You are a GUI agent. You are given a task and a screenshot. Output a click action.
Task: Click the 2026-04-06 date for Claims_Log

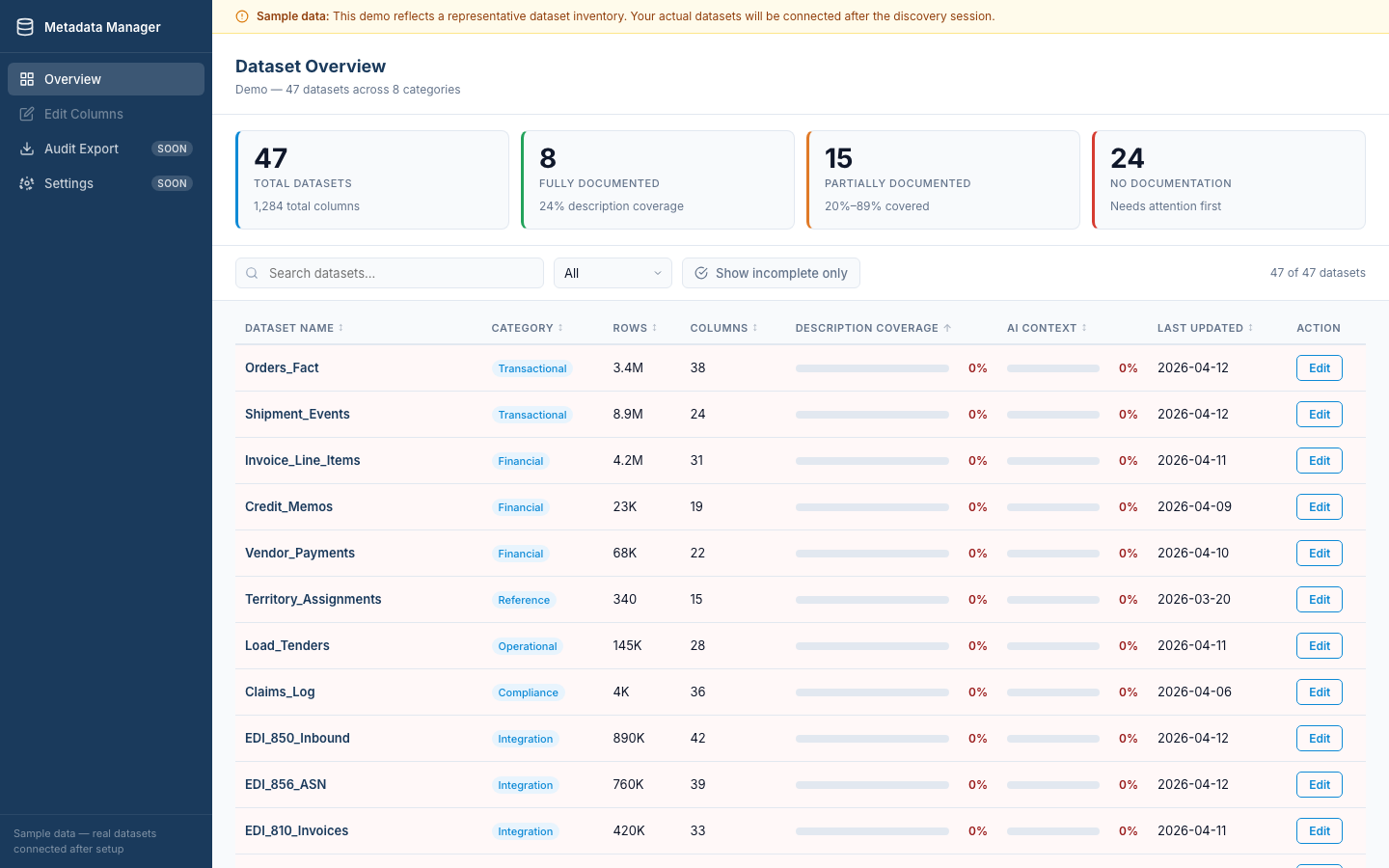[x=1194, y=692]
